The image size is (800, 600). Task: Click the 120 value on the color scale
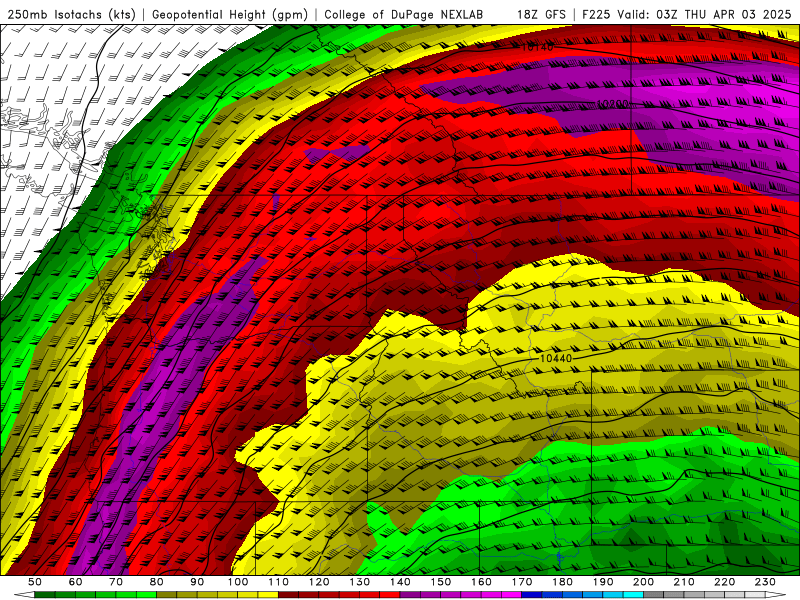[319, 582]
